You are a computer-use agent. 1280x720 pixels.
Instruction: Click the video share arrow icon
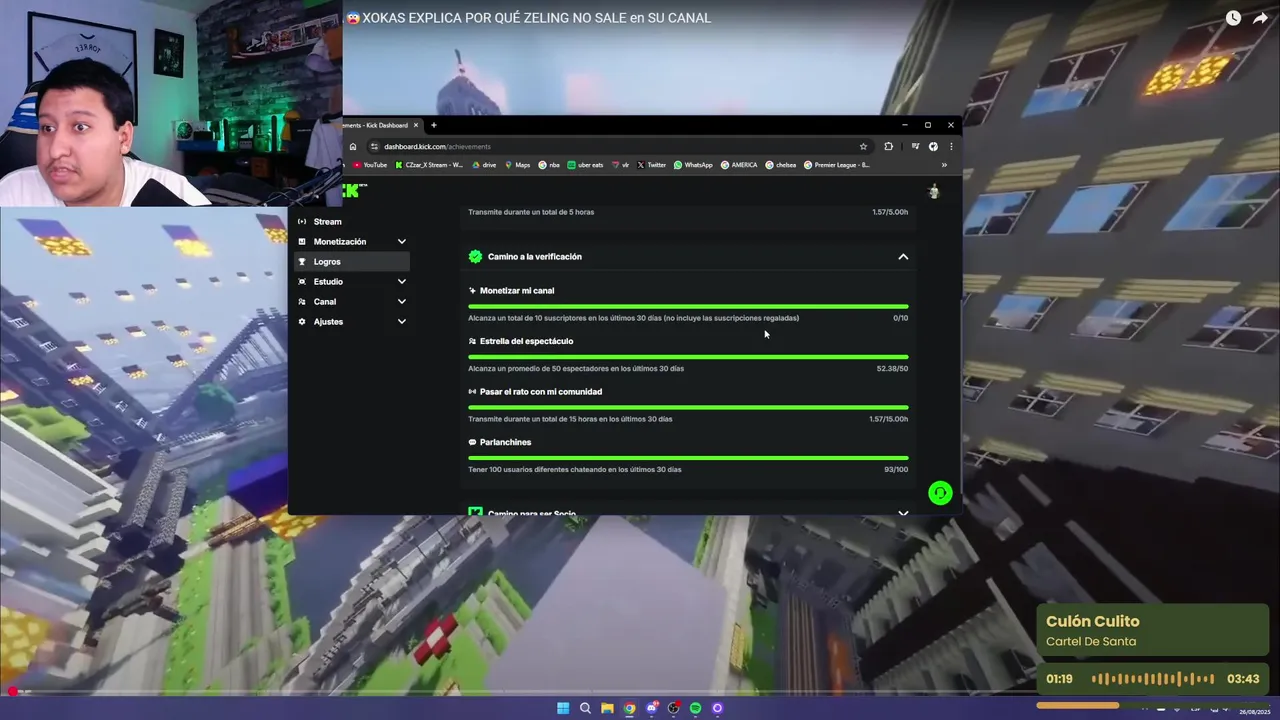coord(1260,18)
